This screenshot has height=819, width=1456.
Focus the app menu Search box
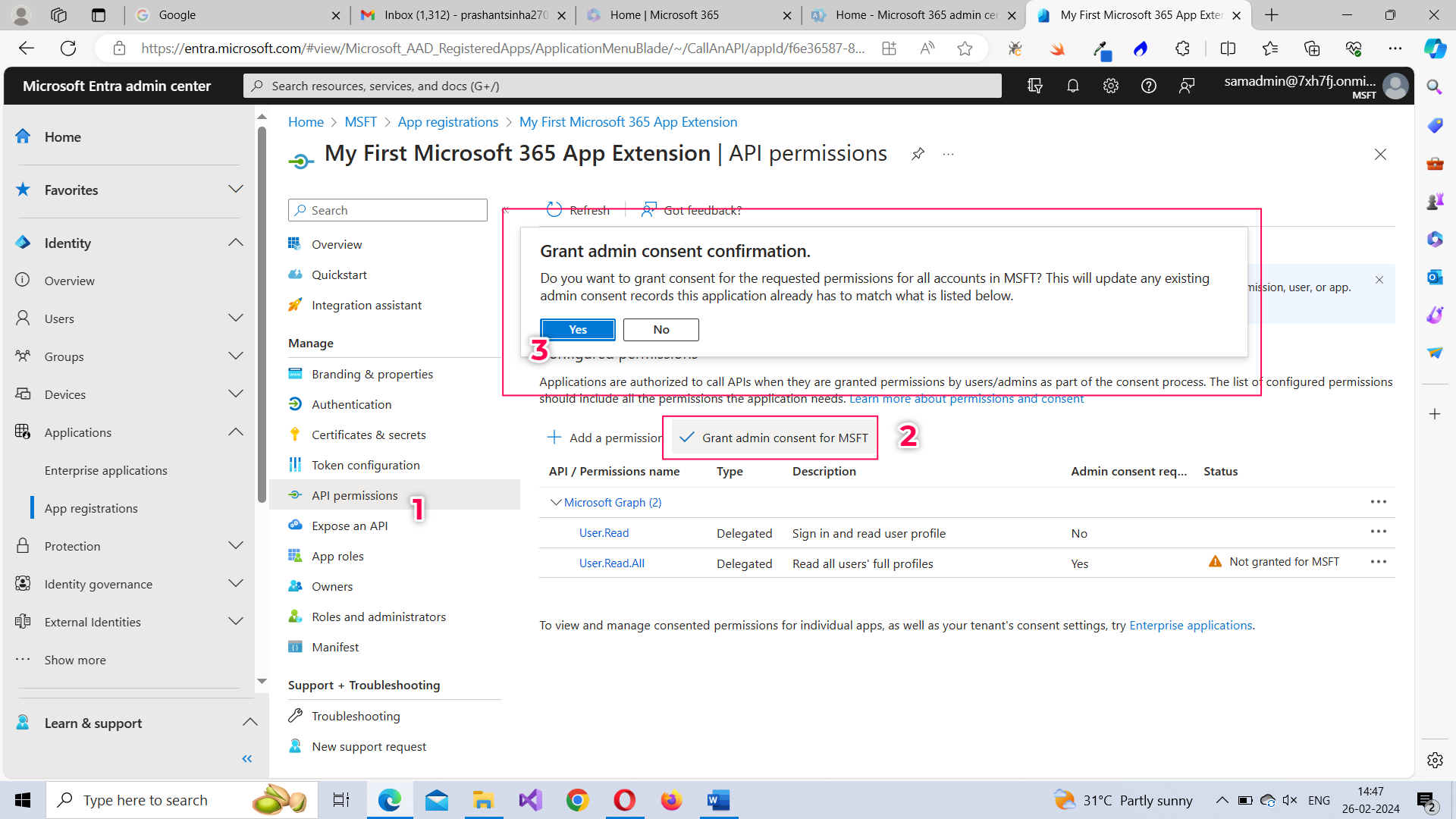coord(388,210)
